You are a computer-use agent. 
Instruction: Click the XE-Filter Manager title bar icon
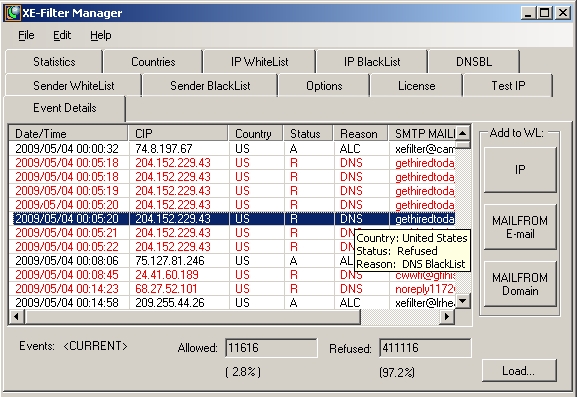13,13
